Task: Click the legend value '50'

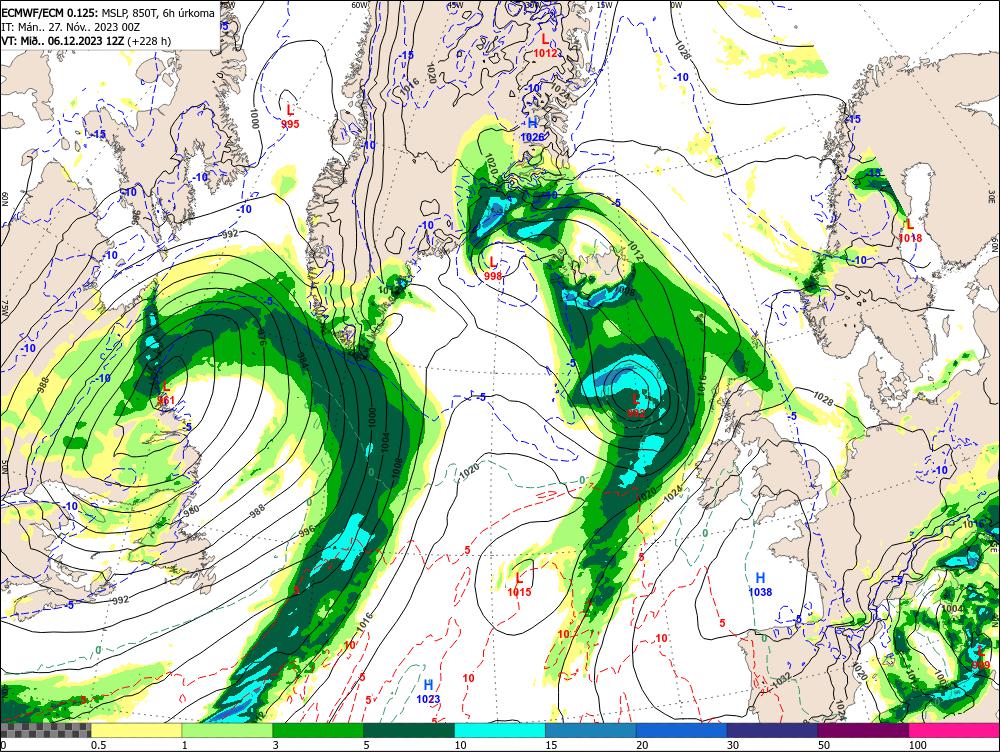Action: (x=824, y=745)
